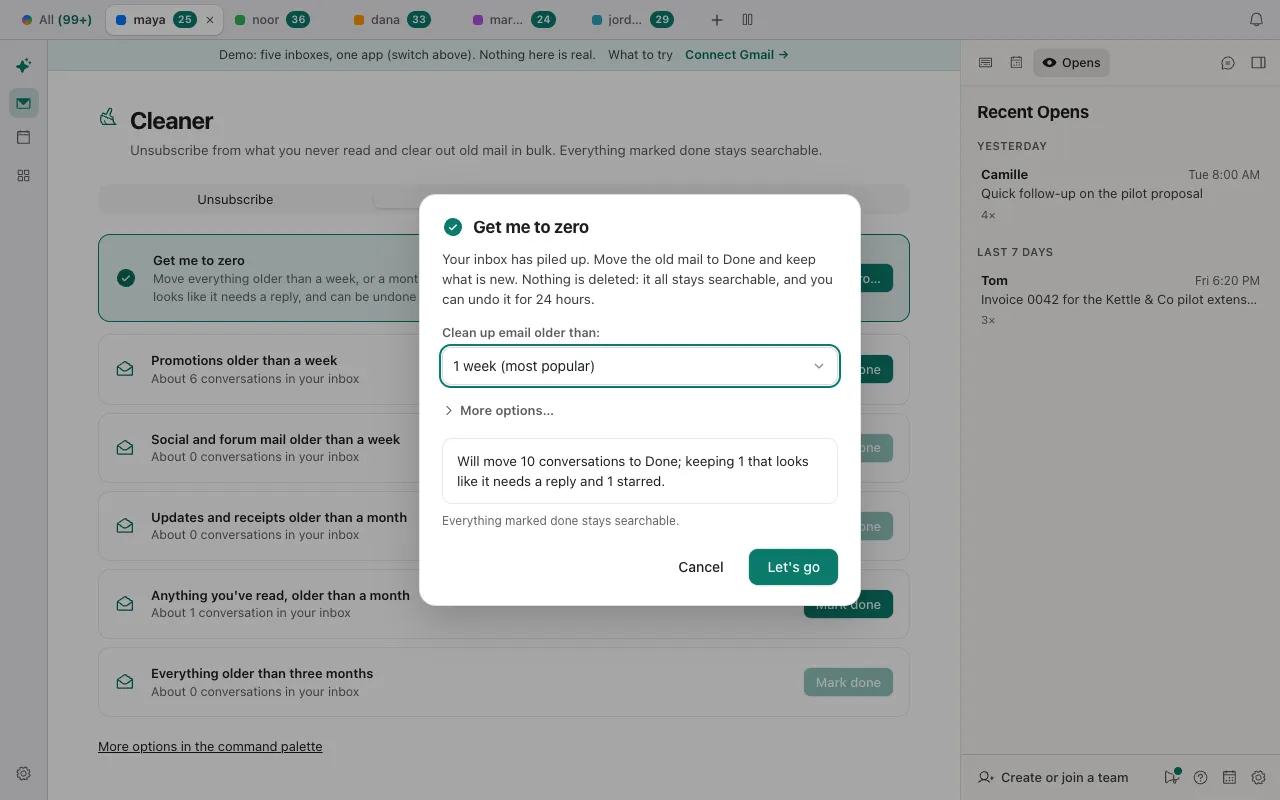The width and height of the screenshot is (1280, 800).
Task: Click the Promotions older than a week row
Action: point(504,369)
